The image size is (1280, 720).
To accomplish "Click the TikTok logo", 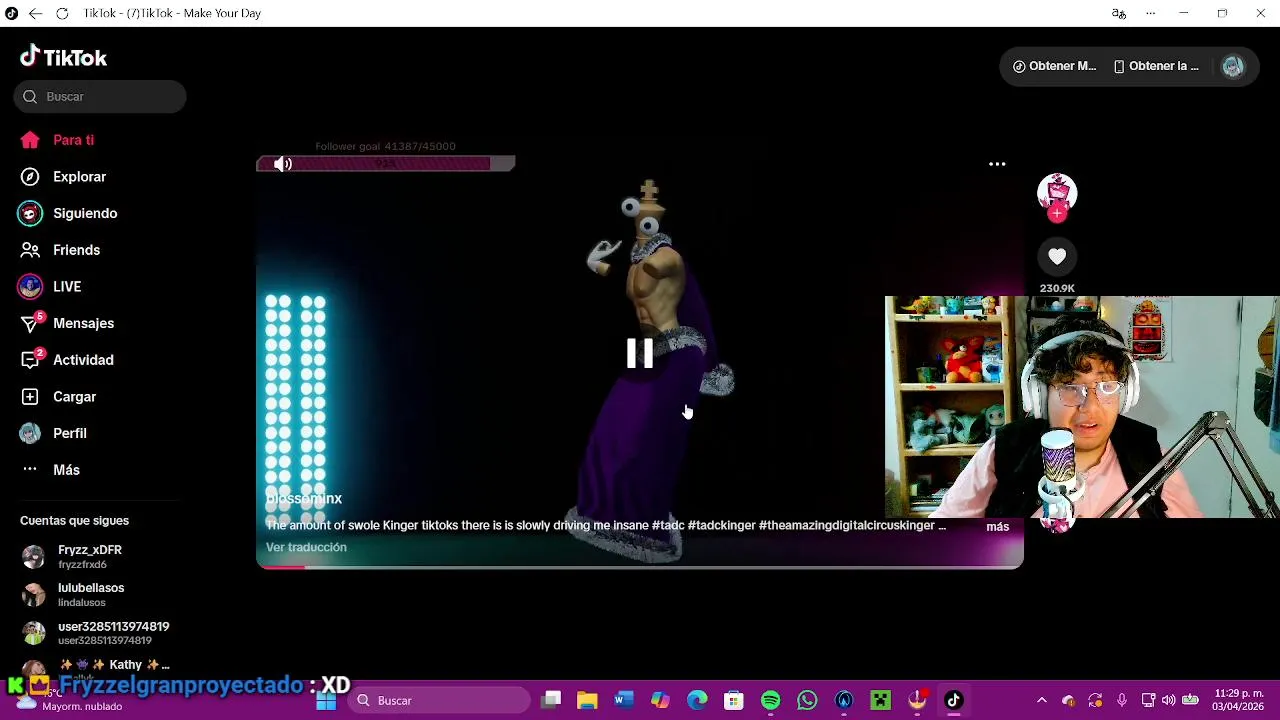I will click(63, 57).
